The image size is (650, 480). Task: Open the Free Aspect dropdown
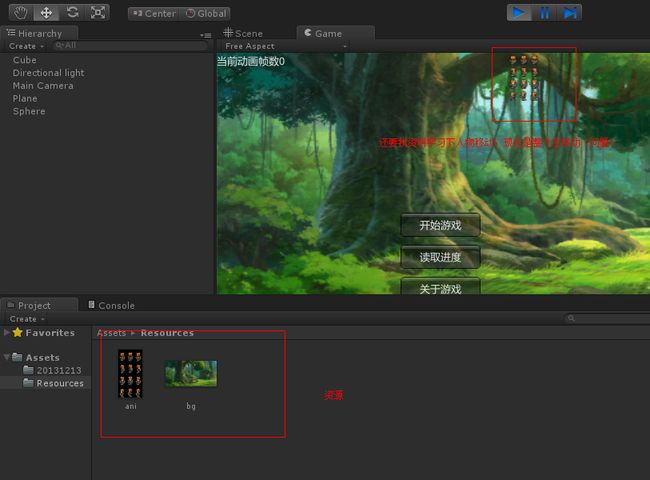[x=285, y=46]
